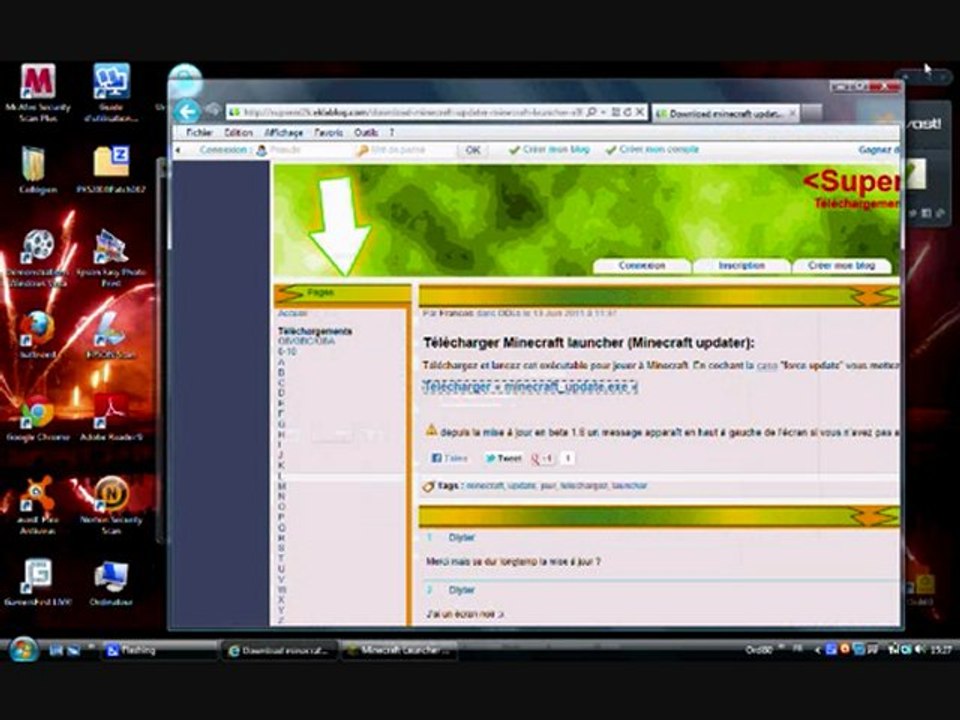Switch to Download minecraft taskbar button

click(x=280, y=650)
